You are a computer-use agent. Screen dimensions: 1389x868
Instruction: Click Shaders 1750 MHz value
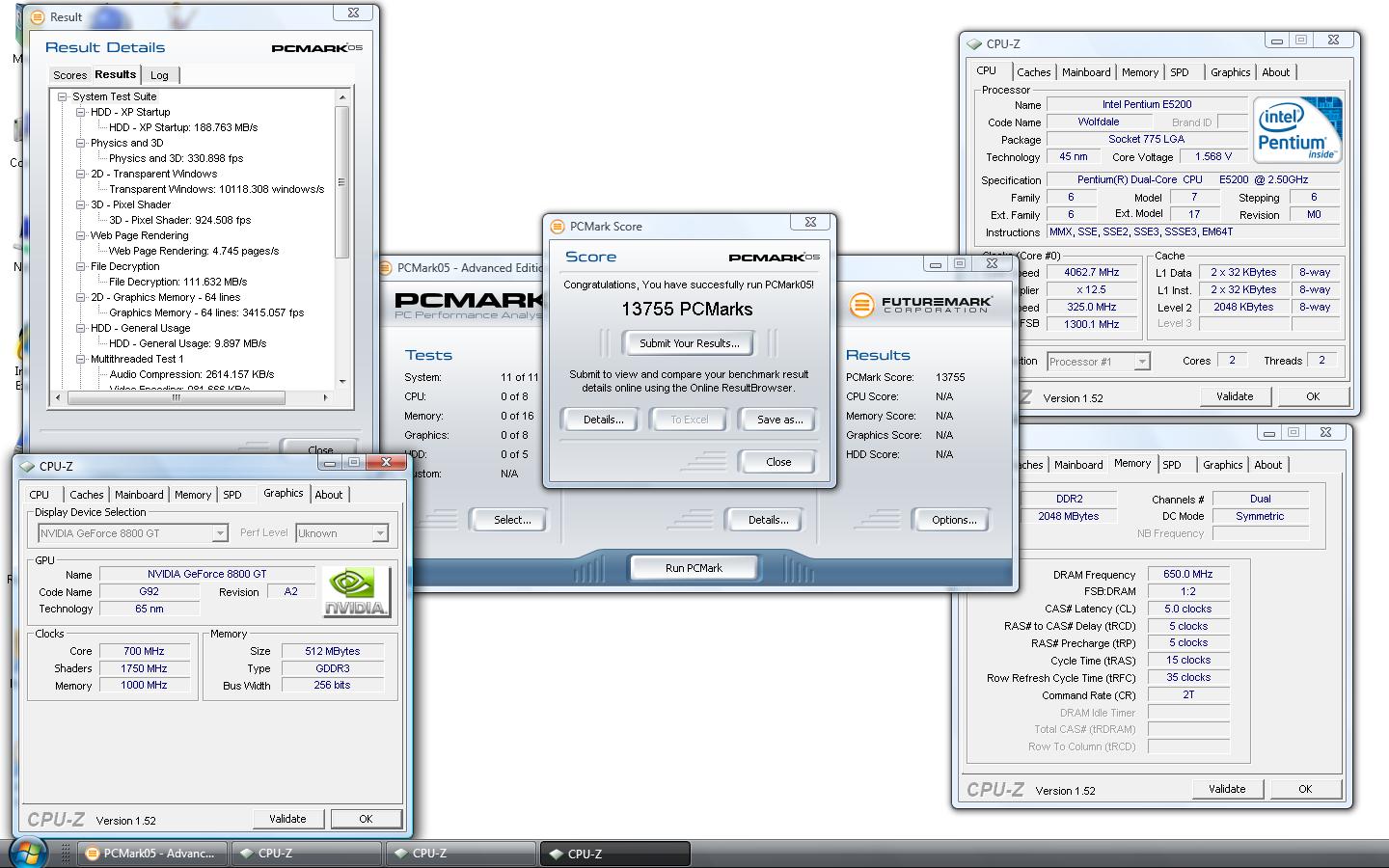click(145, 668)
